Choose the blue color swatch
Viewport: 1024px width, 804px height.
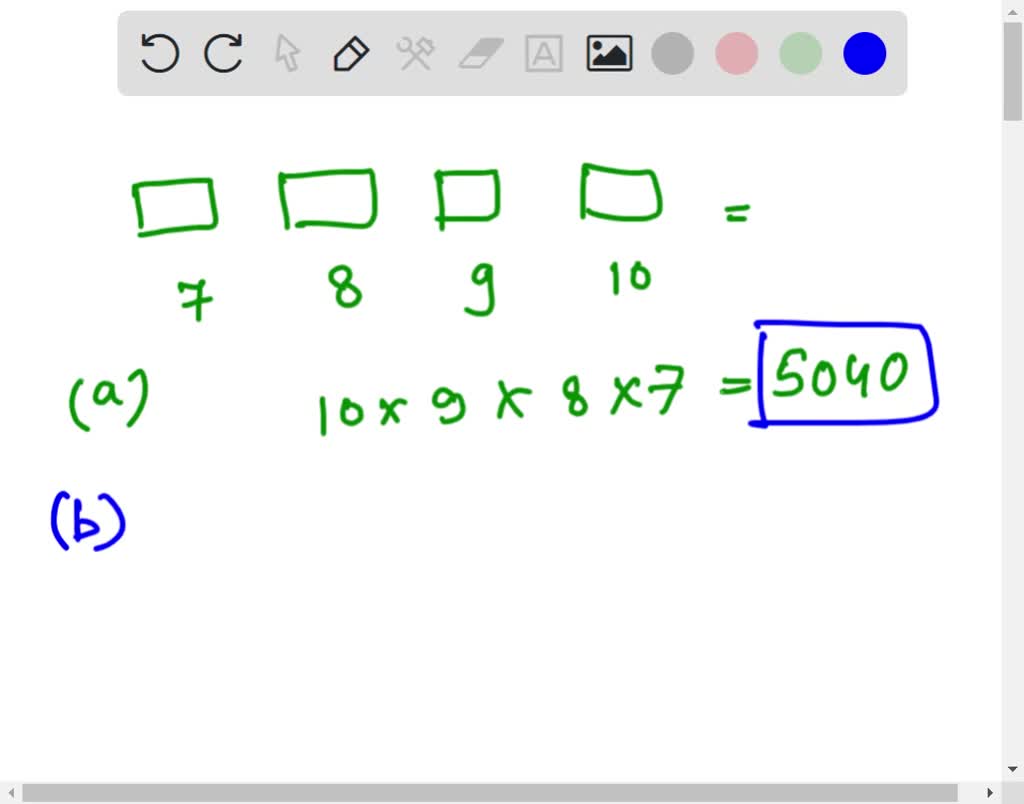coord(865,53)
